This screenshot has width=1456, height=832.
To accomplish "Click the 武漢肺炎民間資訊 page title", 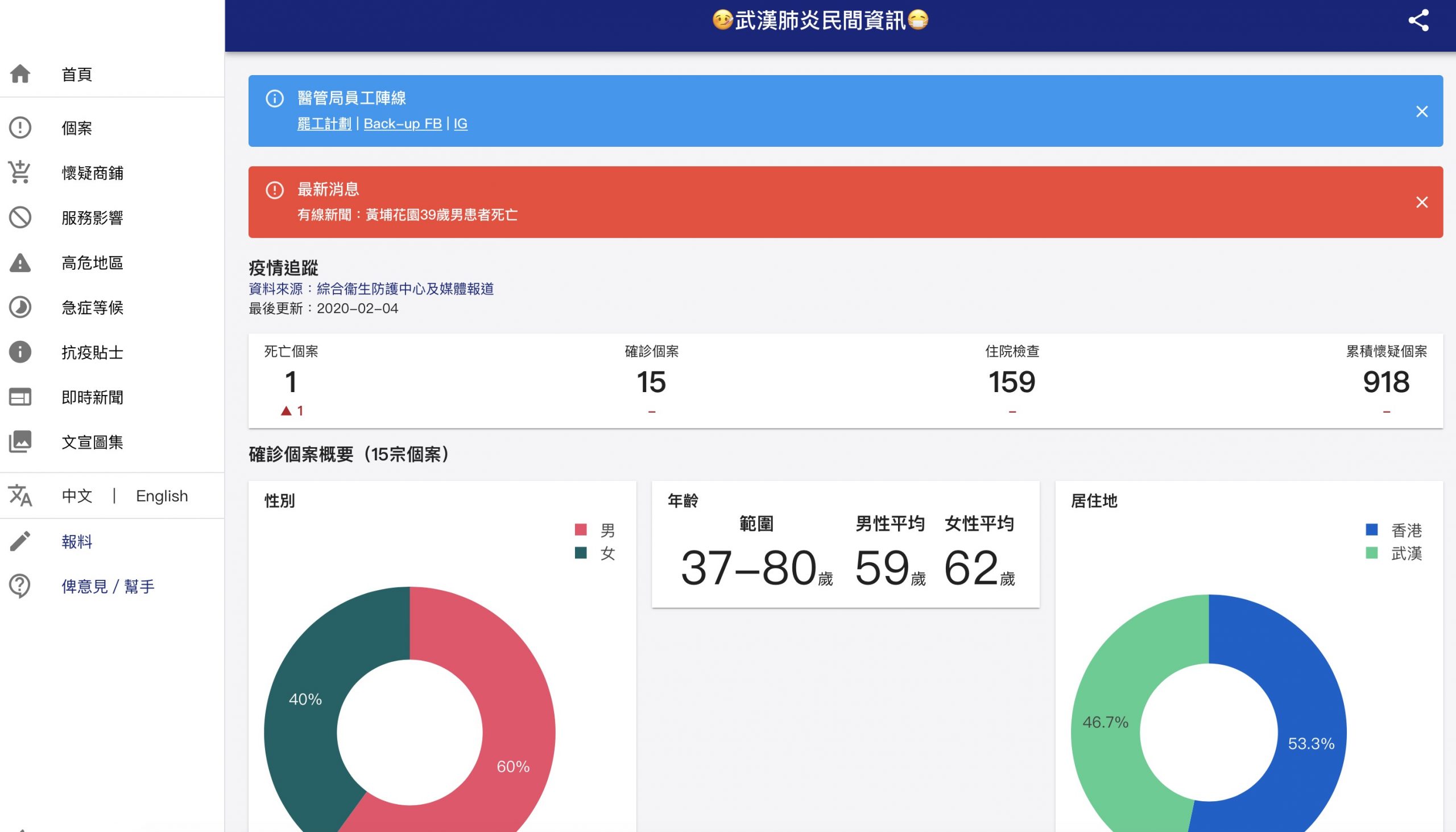I will (x=821, y=20).
